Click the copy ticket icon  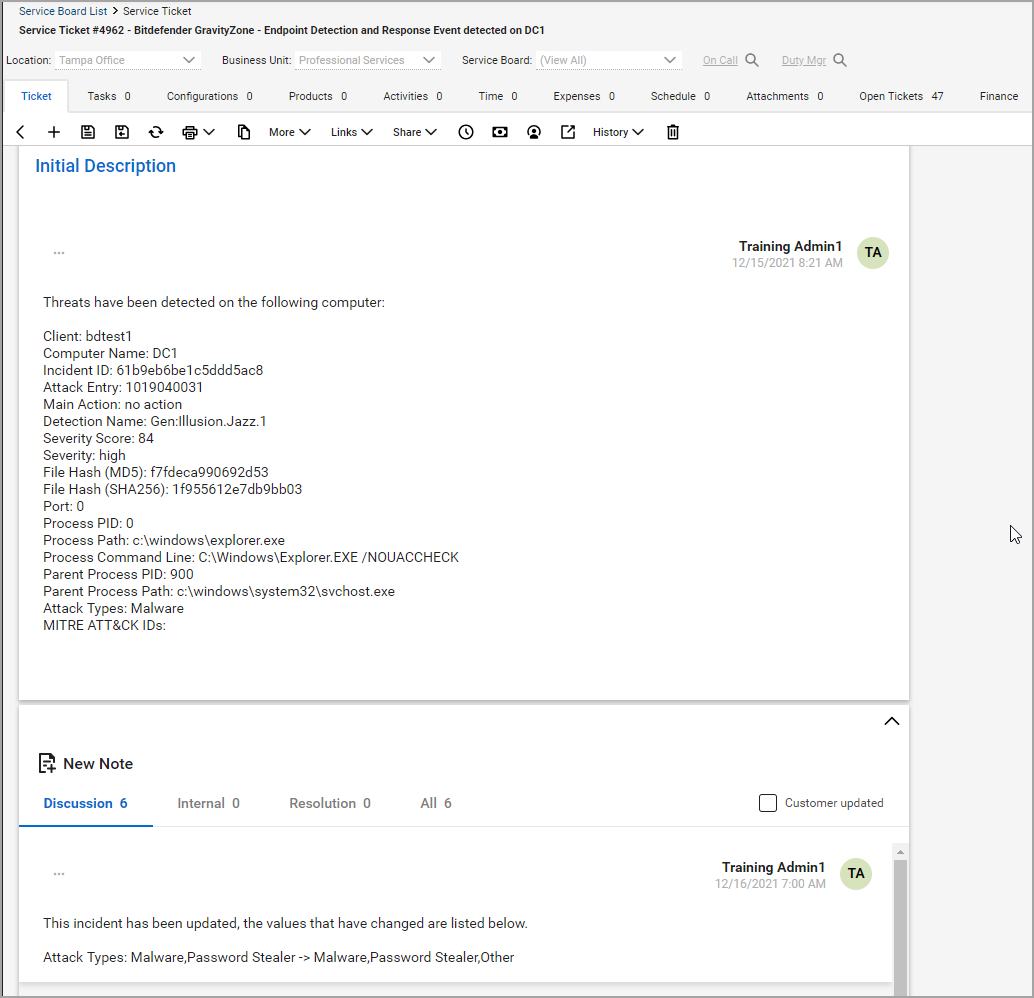pos(244,132)
